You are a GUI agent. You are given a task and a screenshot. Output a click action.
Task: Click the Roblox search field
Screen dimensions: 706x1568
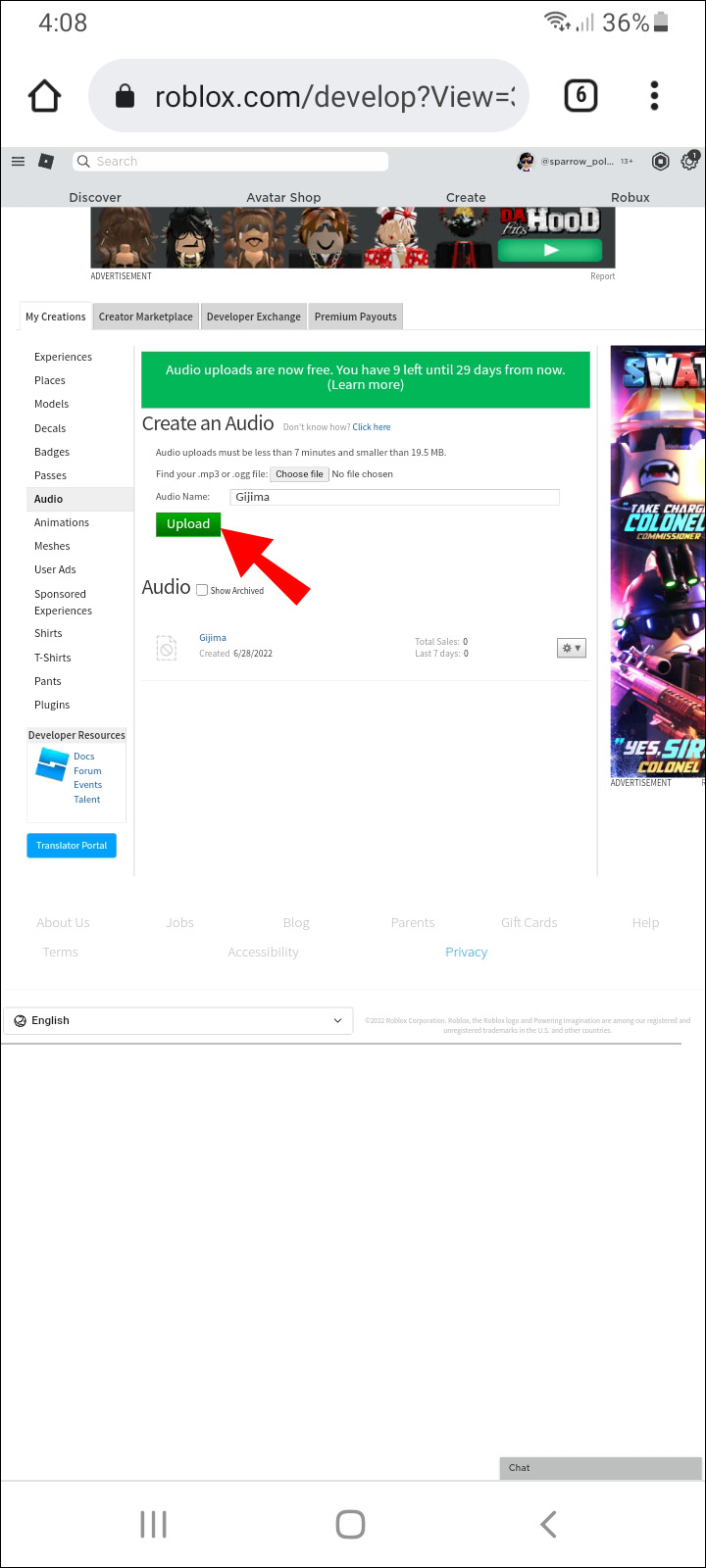point(231,162)
